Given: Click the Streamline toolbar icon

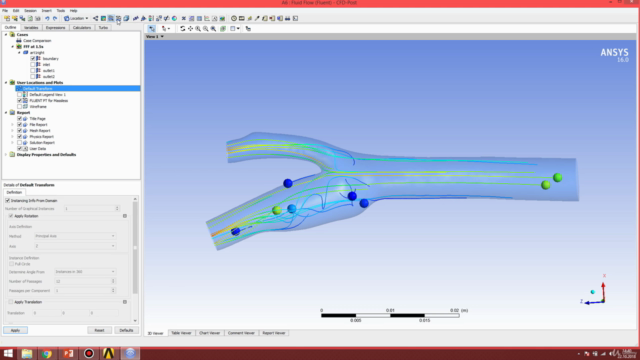Looking at the screenshot, I should coord(111,18).
